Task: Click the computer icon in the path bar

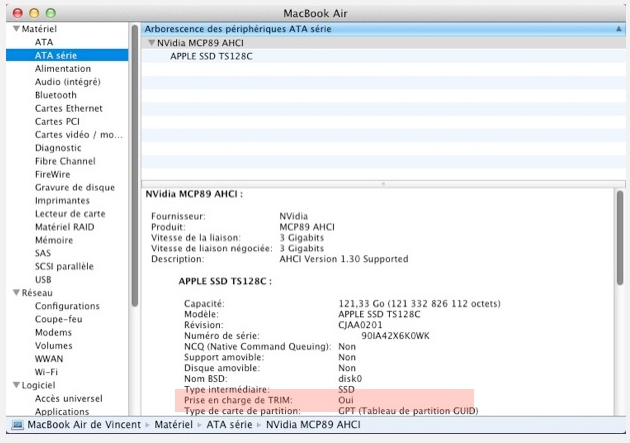Action: tap(17, 425)
